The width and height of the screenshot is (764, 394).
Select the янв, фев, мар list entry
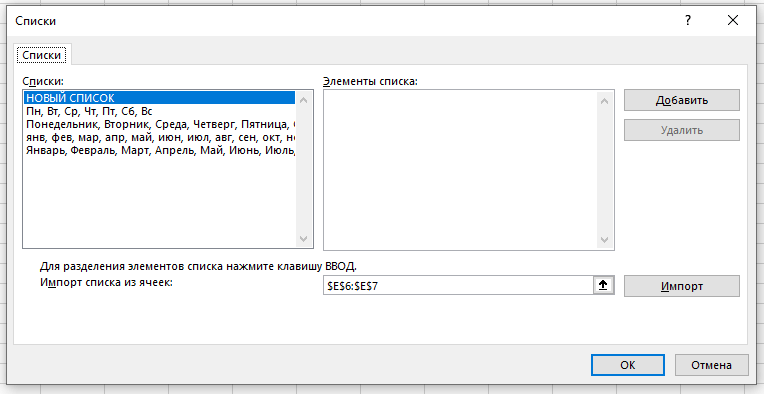point(160,137)
